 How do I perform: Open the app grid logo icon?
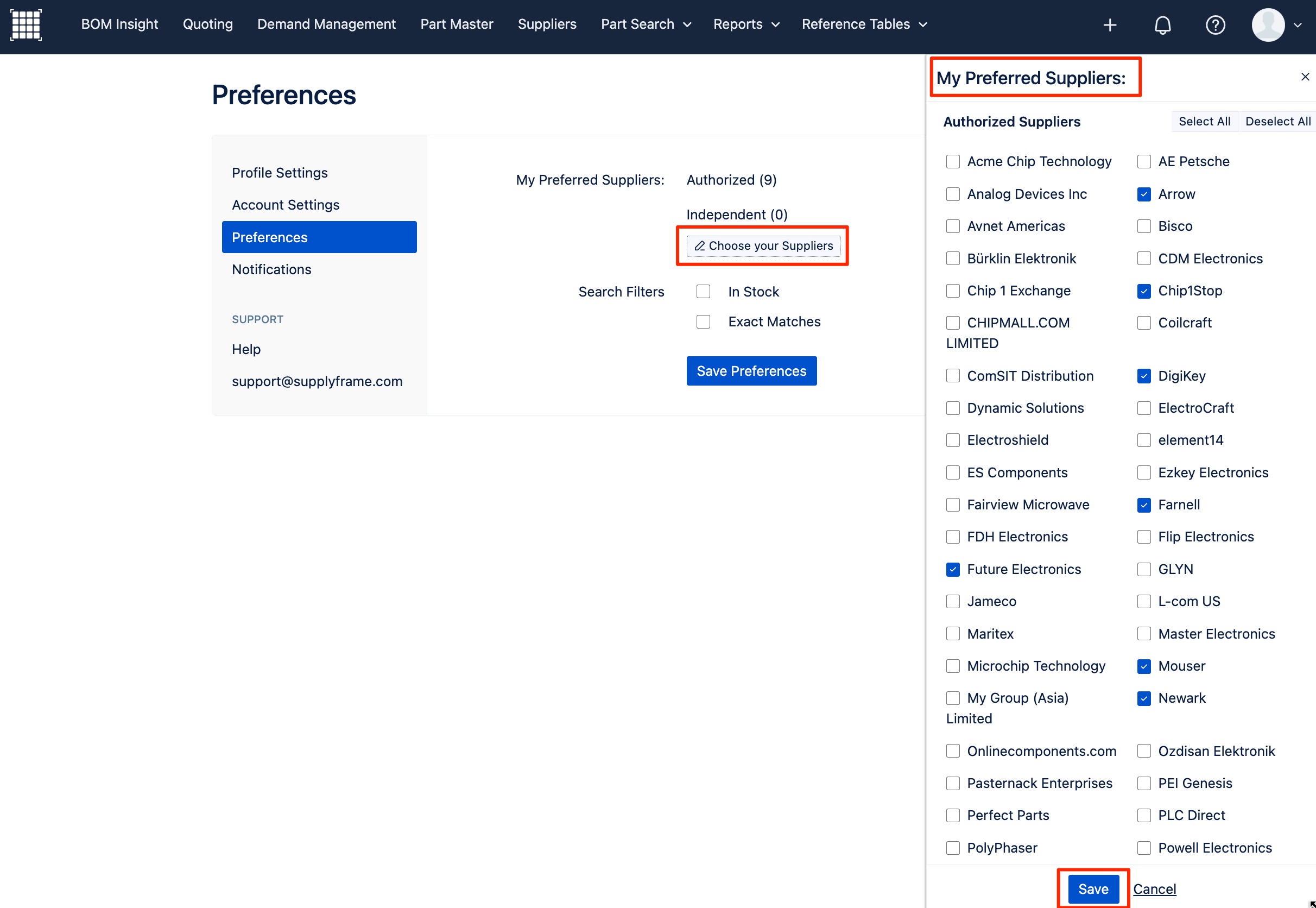click(x=26, y=24)
